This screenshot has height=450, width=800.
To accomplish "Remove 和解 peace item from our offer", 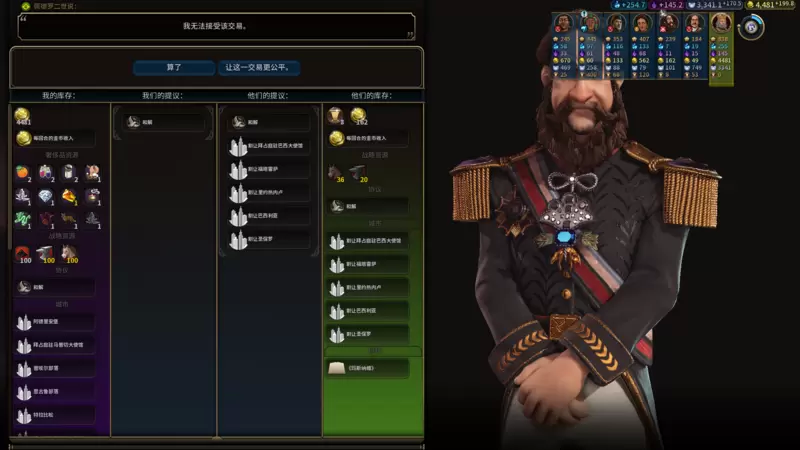I will click(163, 122).
